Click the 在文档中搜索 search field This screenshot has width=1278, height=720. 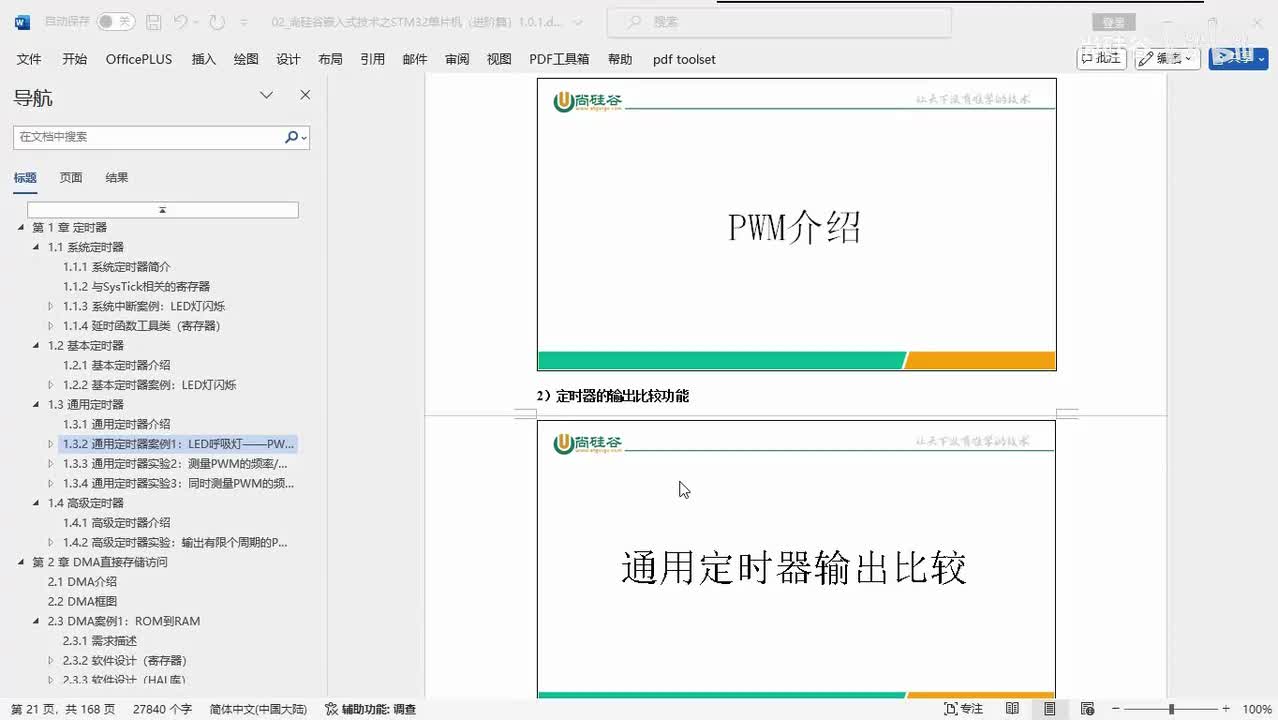(148, 137)
